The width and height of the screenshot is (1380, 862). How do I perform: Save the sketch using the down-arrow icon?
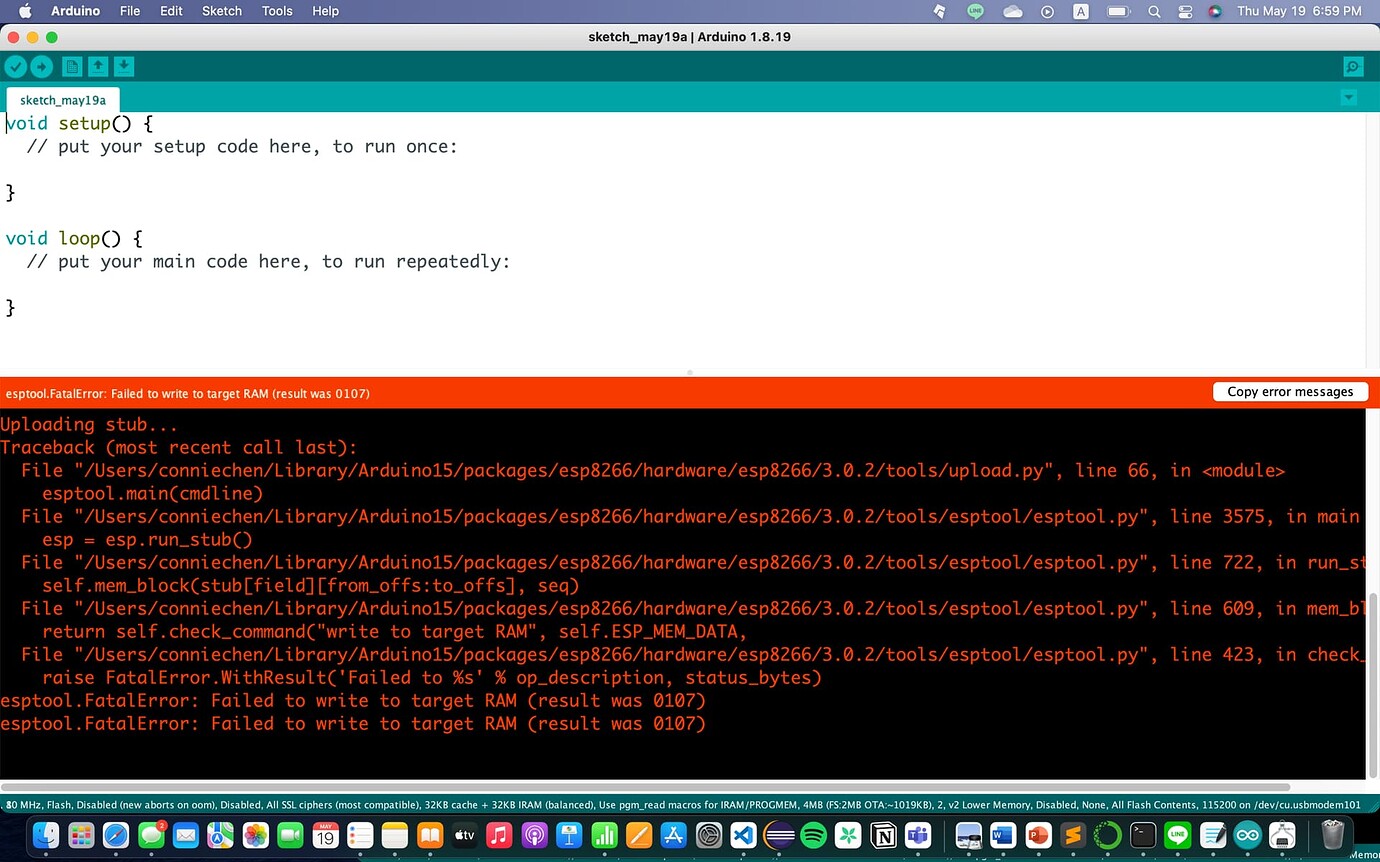[x=124, y=66]
